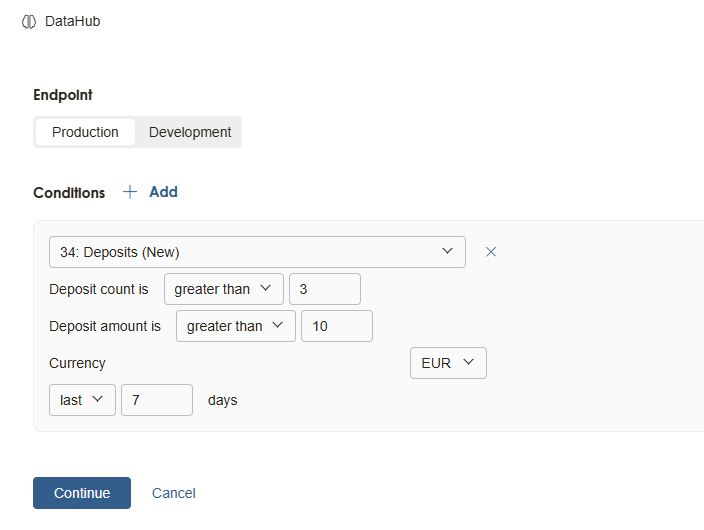Click the DataHub brain logo icon
This screenshot has width=704, height=530.
[x=29, y=22]
